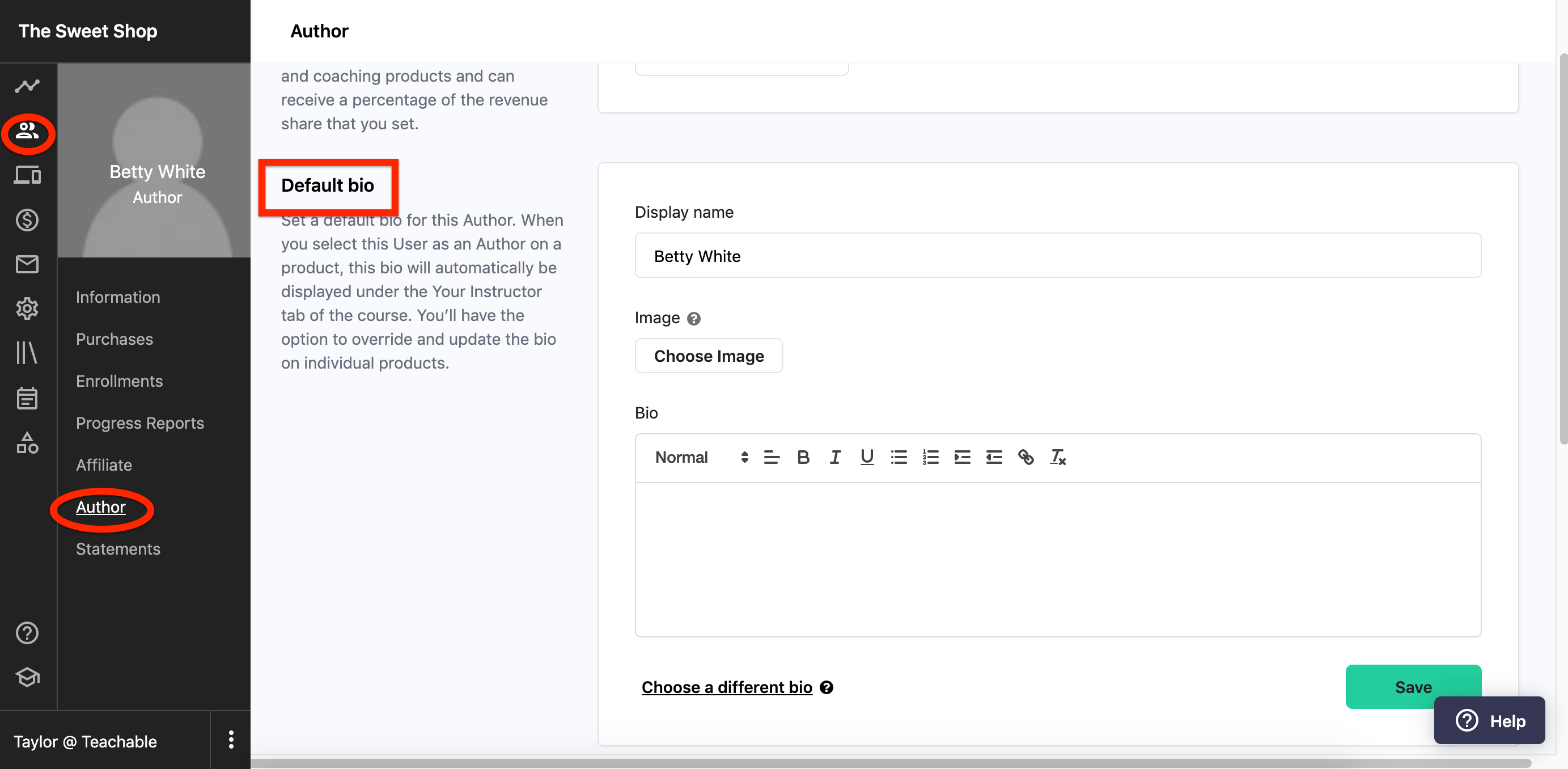This screenshot has height=769, width=1568.
Task: Save the default bio
Action: click(1413, 687)
